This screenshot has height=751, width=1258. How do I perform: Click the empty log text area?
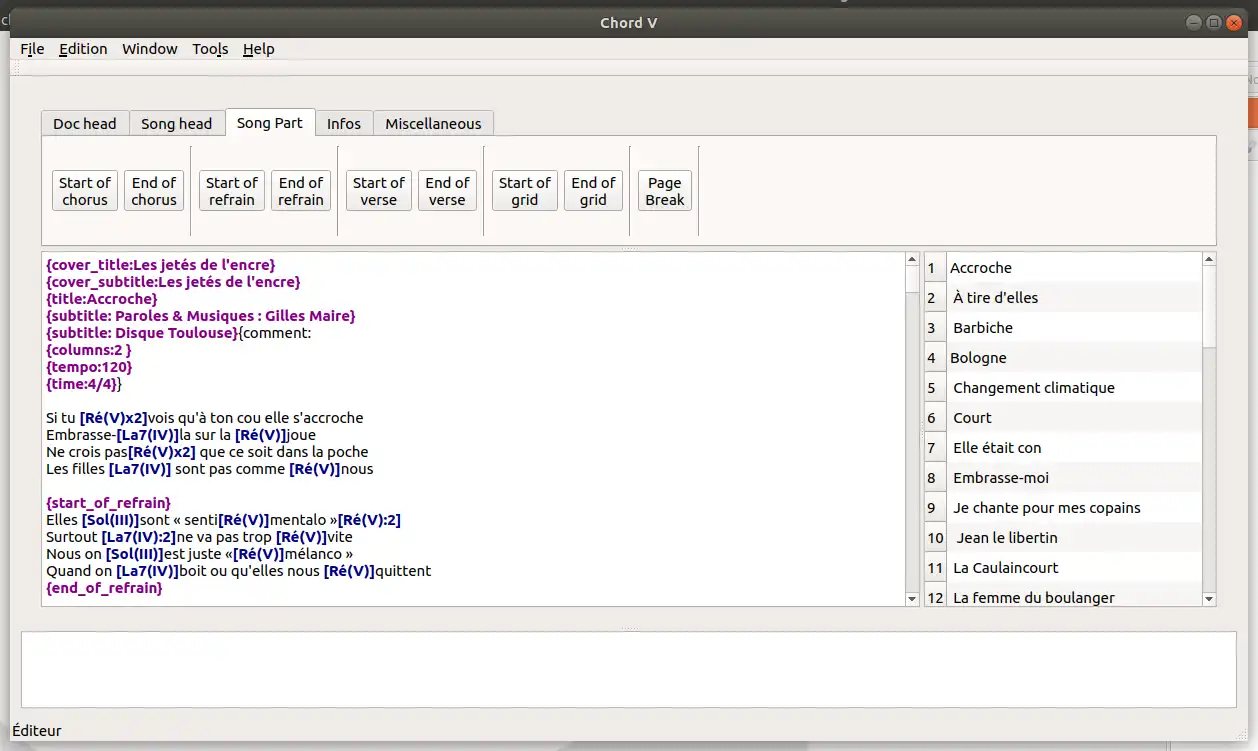[628, 669]
